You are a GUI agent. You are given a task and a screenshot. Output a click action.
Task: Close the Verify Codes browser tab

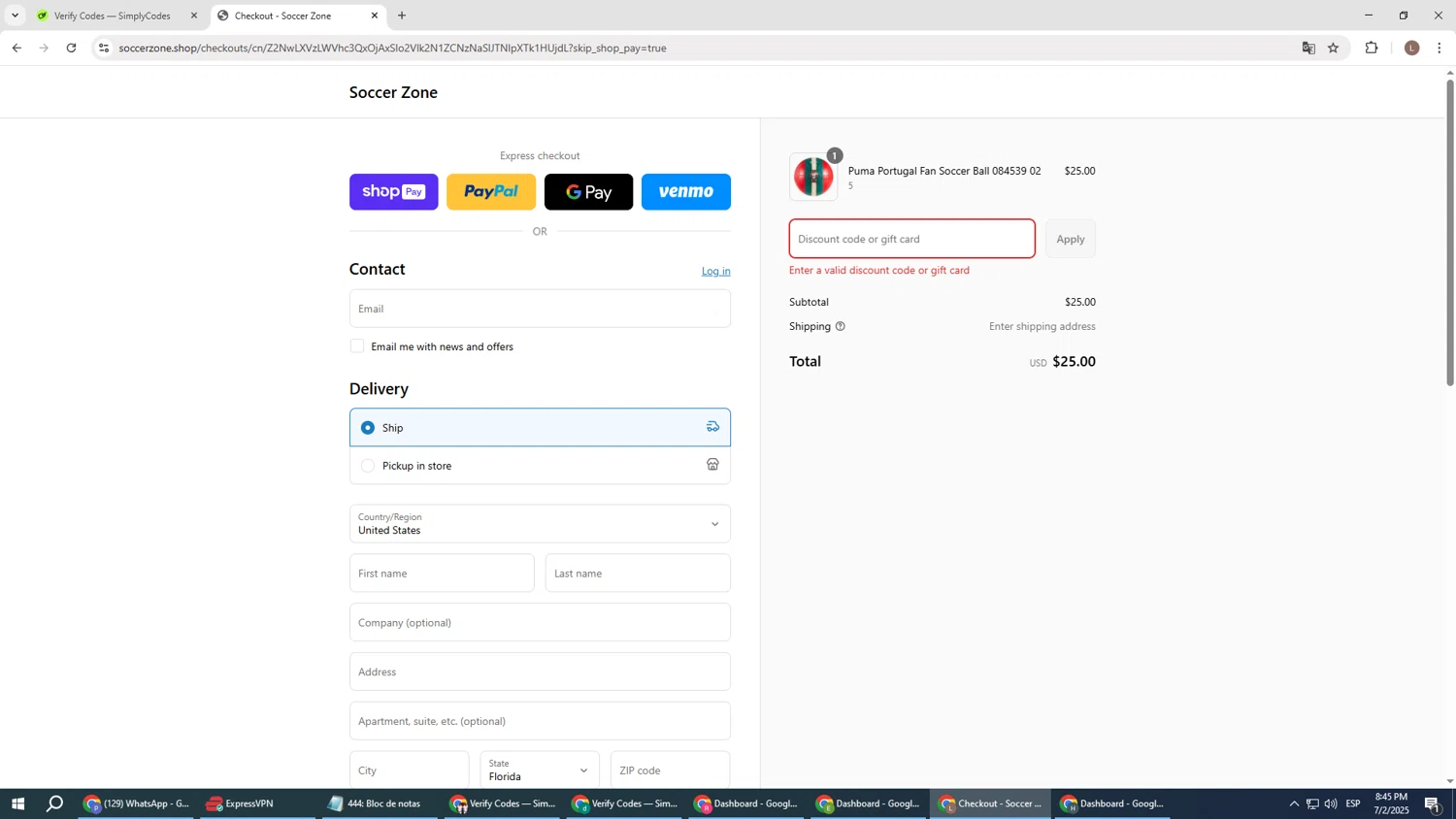(194, 16)
